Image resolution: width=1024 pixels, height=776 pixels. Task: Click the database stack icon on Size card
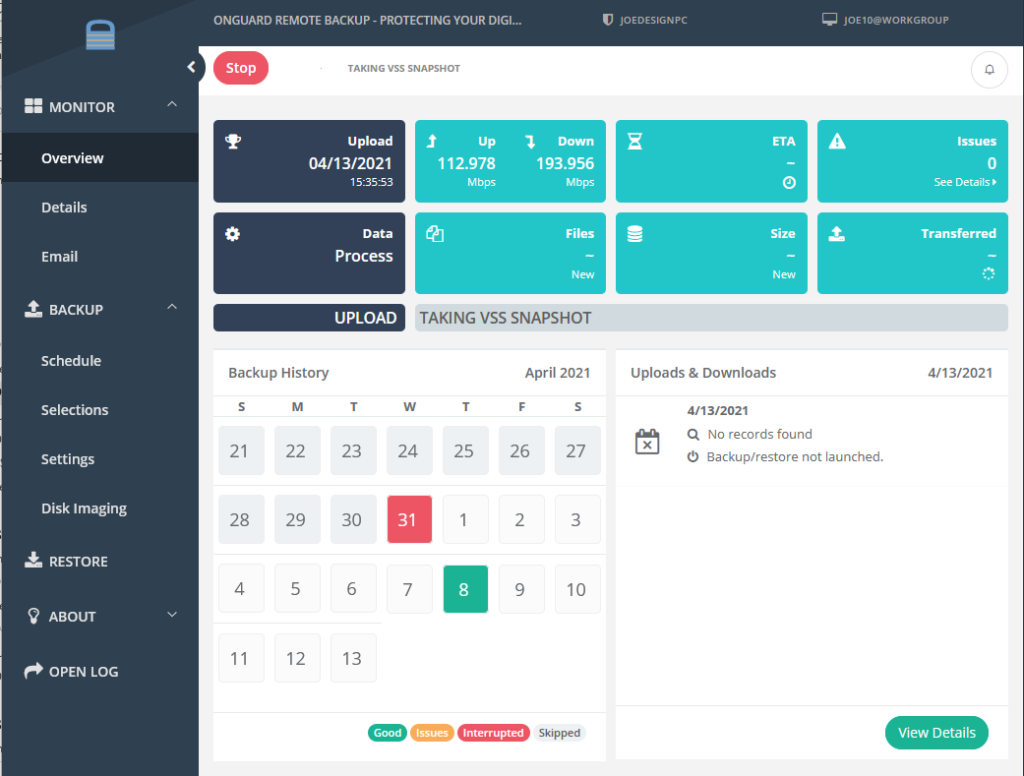pos(635,234)
